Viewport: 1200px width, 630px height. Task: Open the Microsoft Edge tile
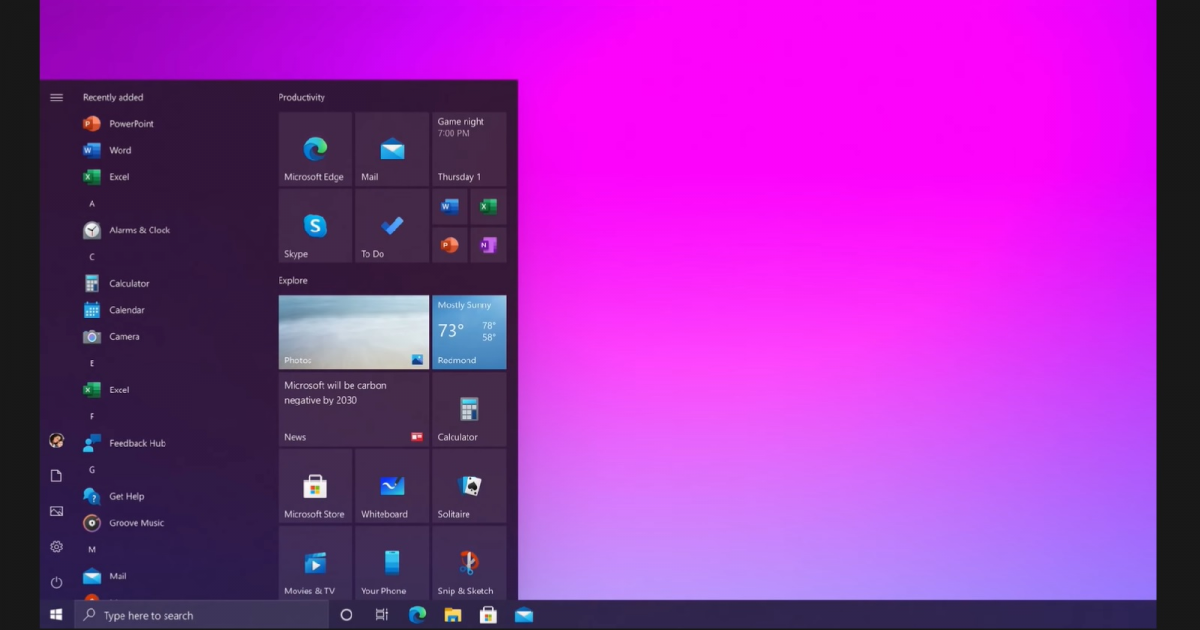click(x=315, y=149)
